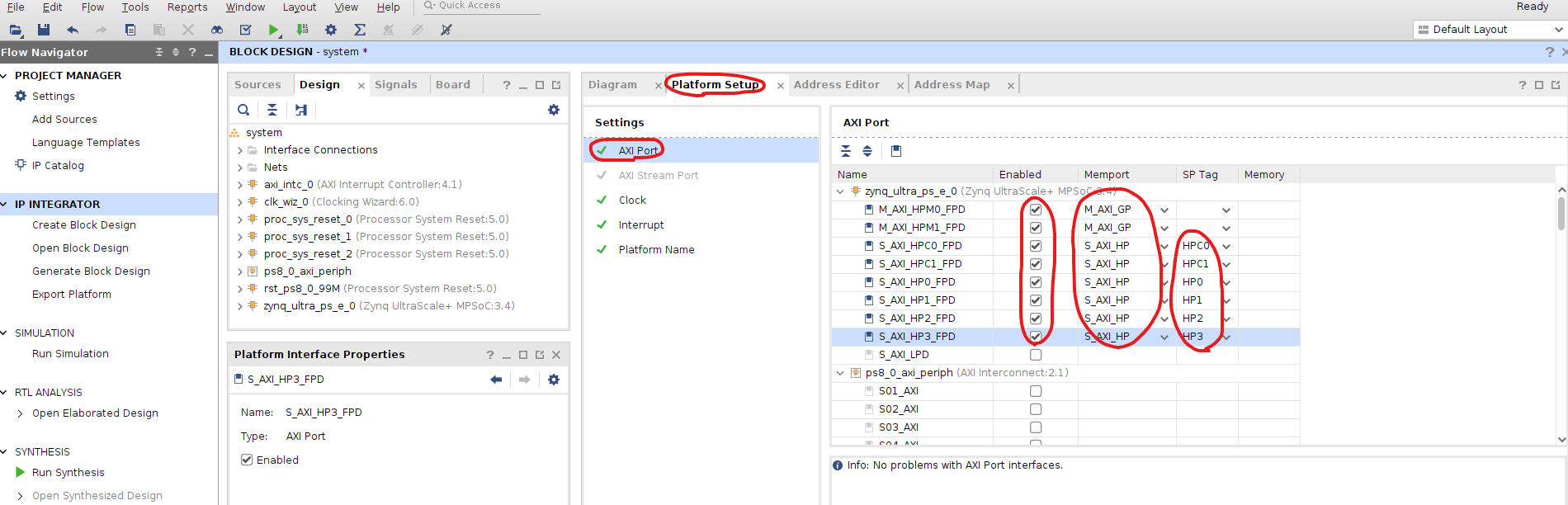1568x505 pixels.
Task: Click the binoculars Find icon
Action: pyautogui.click(x=217, y=30)
